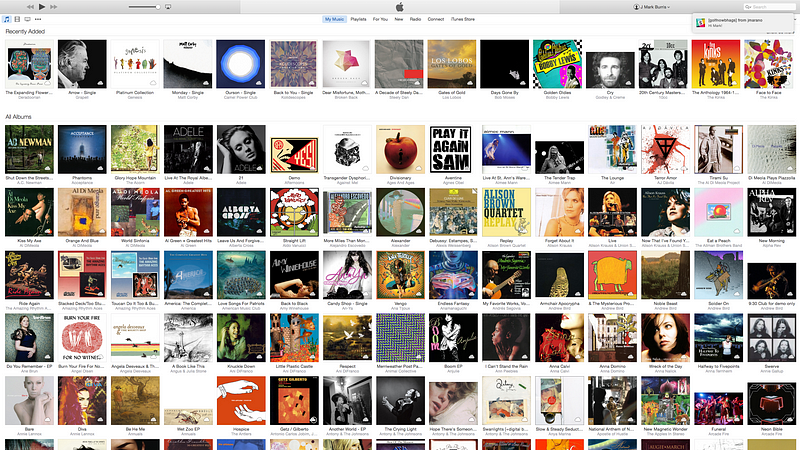Open the AirPlay output icon
The image size is (800, 450).
(x=168, y=7)
